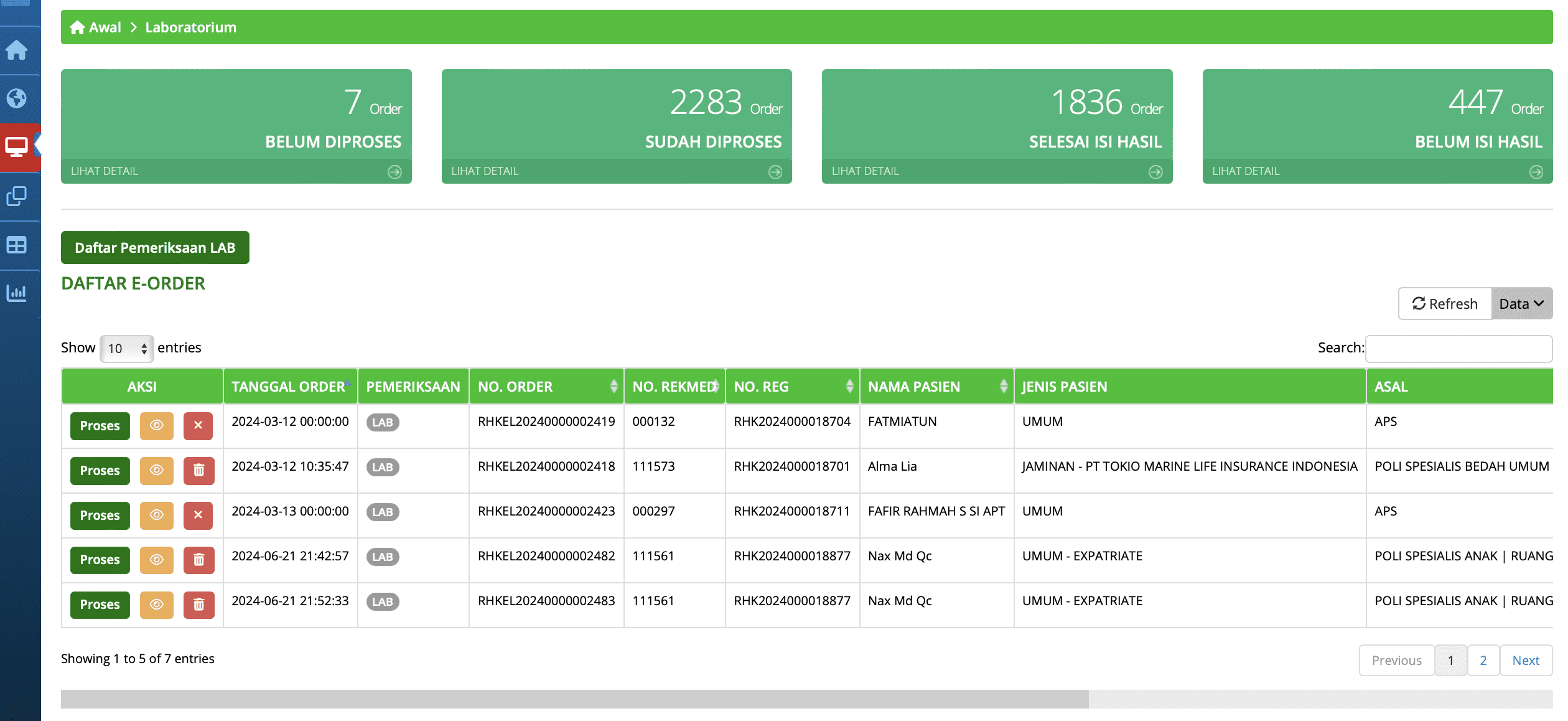
Task: View FATMIATUN's order with the eye icon
Action: [157, 426]
